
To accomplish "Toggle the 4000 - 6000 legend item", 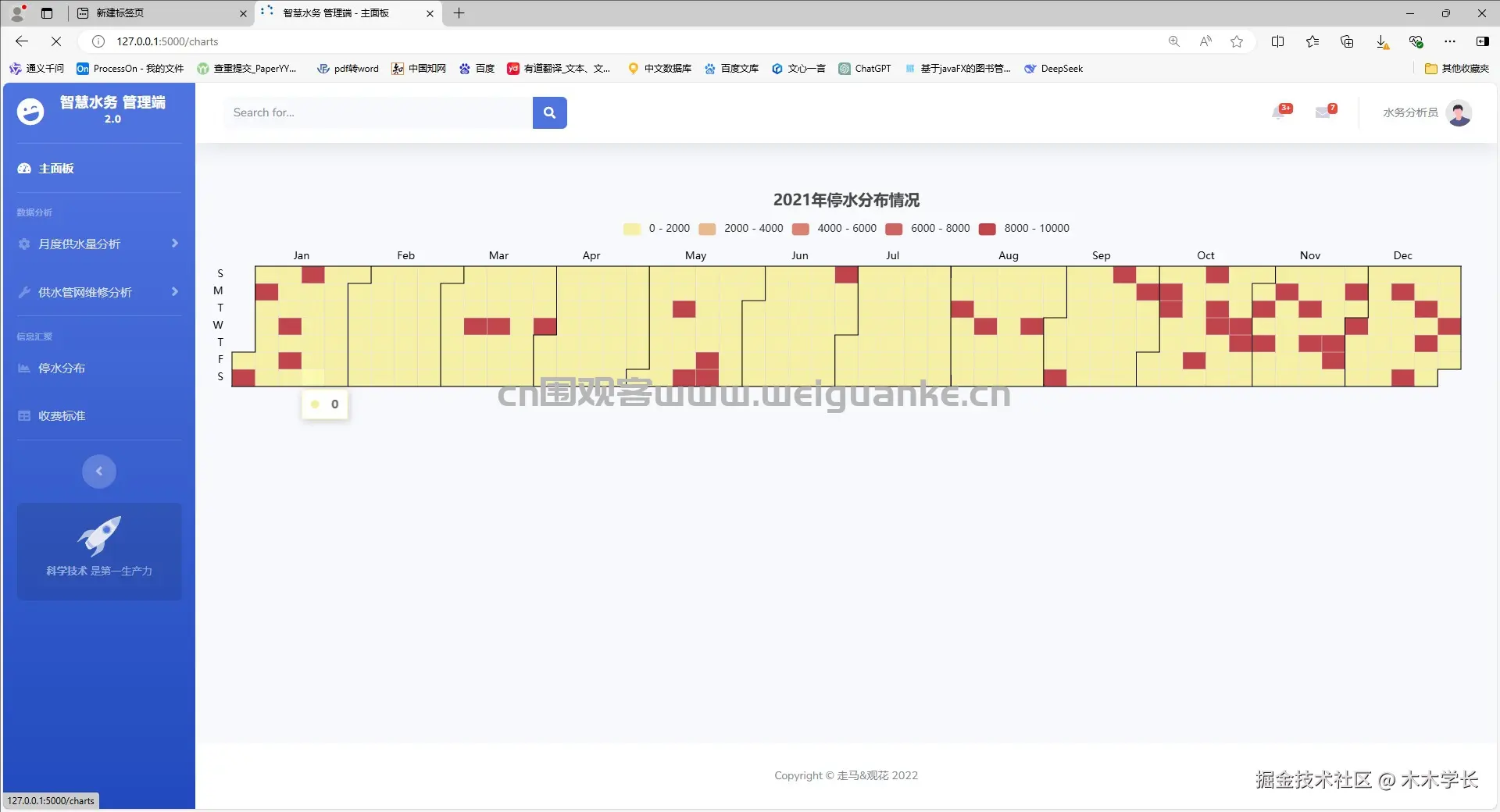I will pos(834,229).
